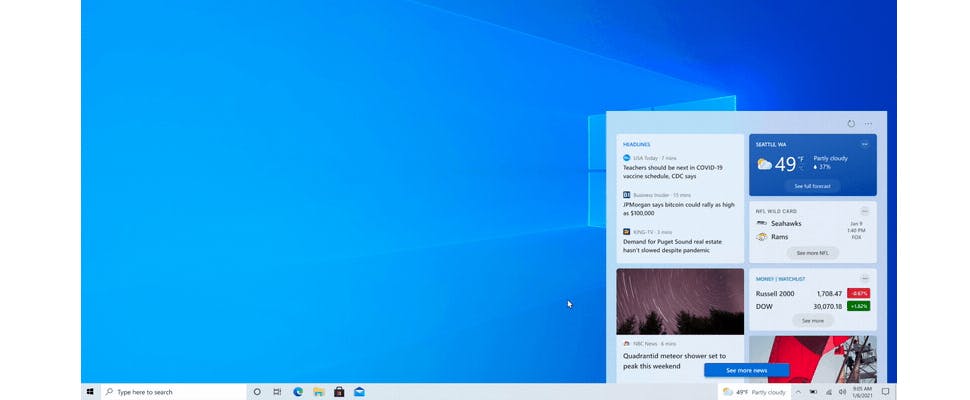The width and height of the screenshot is (970, 400).
Task: Open the Puget Sound real estate headline
Action: [x=672, y=246]
